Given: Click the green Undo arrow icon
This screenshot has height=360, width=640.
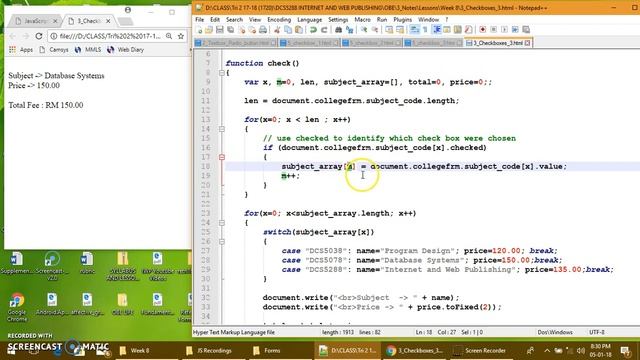Looking at the screenshot, I should click(313, 29).
